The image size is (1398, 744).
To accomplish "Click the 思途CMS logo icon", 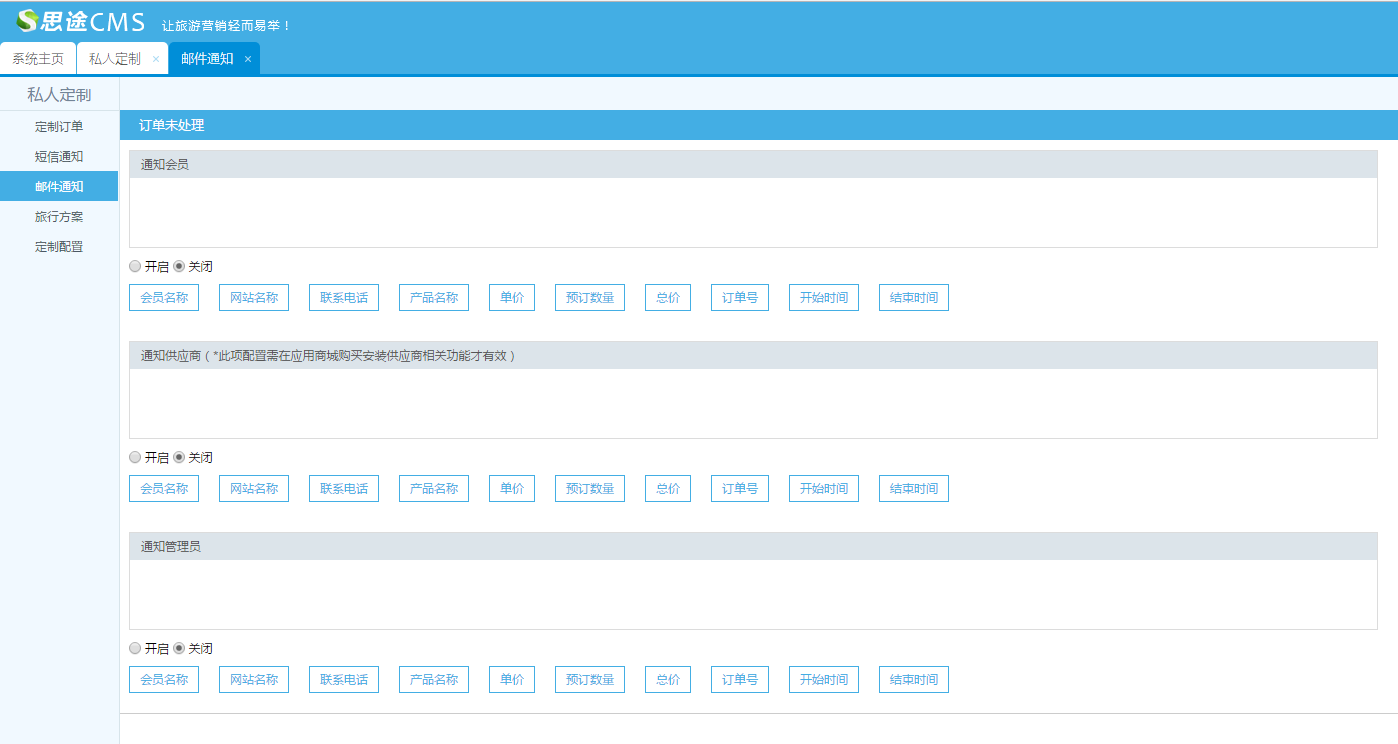I will pyautogui.click(x=27, y=21).
